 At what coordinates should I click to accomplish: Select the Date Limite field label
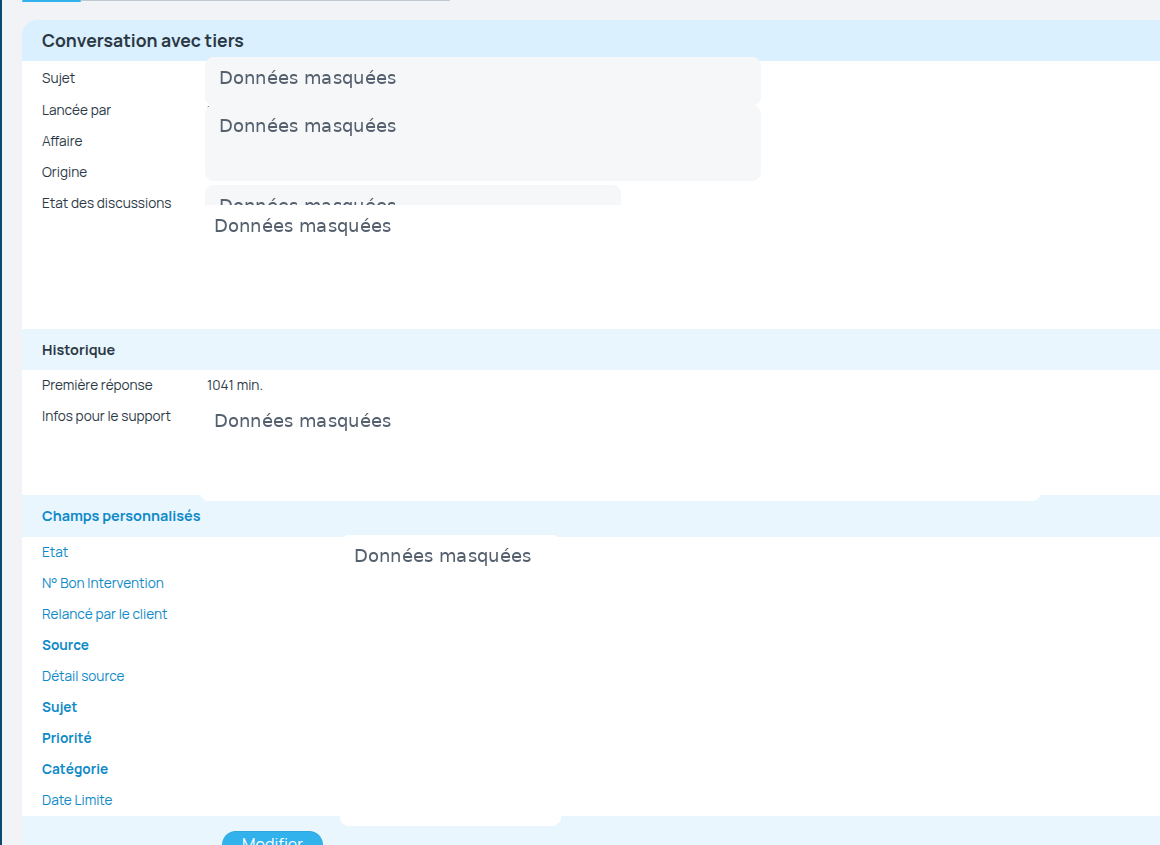(77, 801)
